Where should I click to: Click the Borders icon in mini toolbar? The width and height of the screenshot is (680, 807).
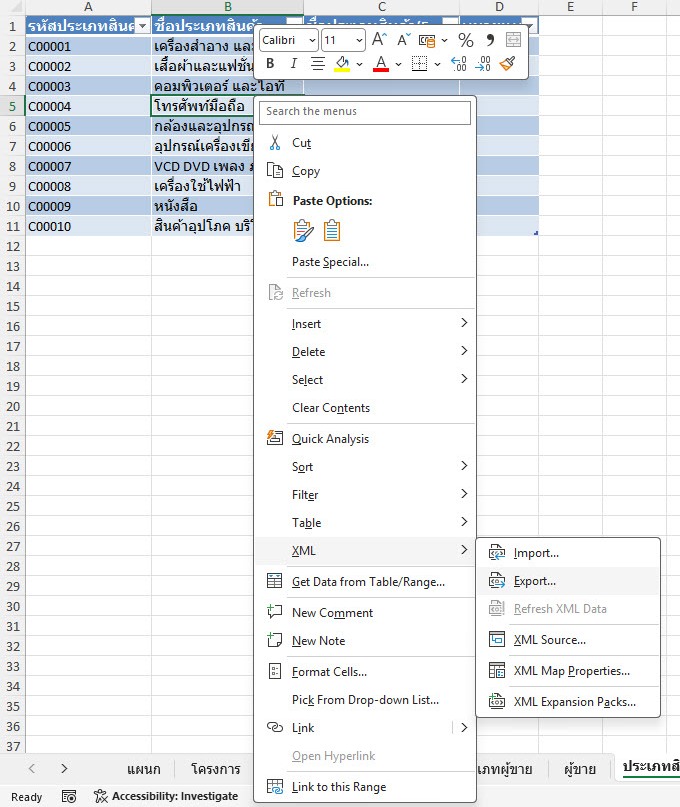tap(420, 64)
